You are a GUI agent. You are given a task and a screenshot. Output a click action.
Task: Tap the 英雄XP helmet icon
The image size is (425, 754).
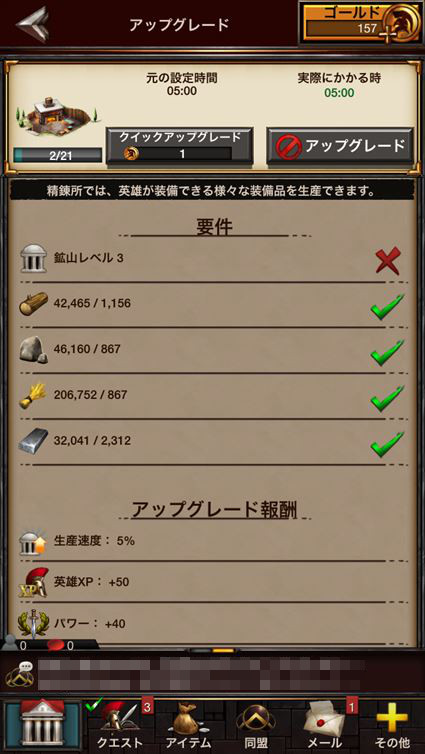click(33, 582)
